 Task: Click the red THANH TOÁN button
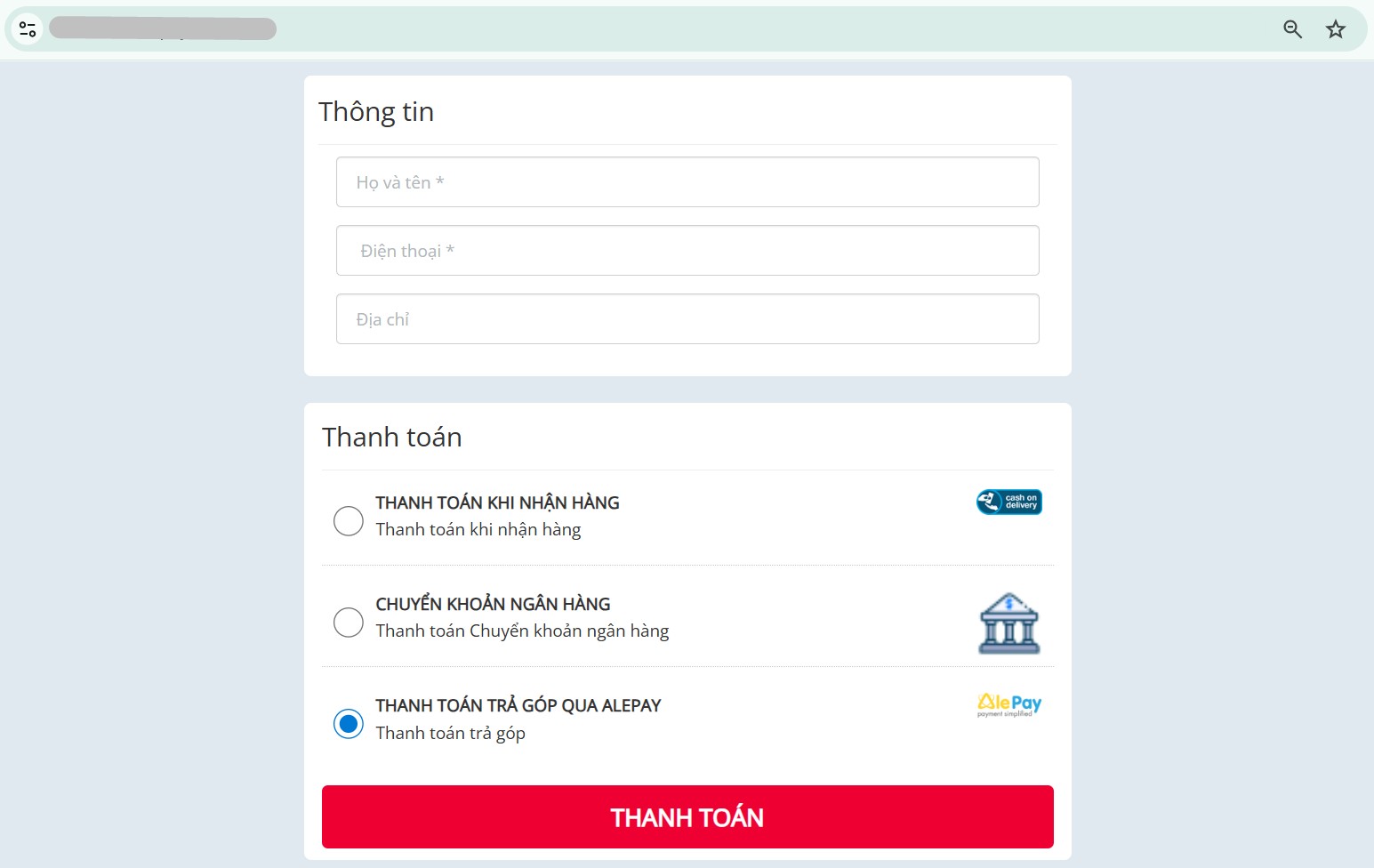pos(687,817)
